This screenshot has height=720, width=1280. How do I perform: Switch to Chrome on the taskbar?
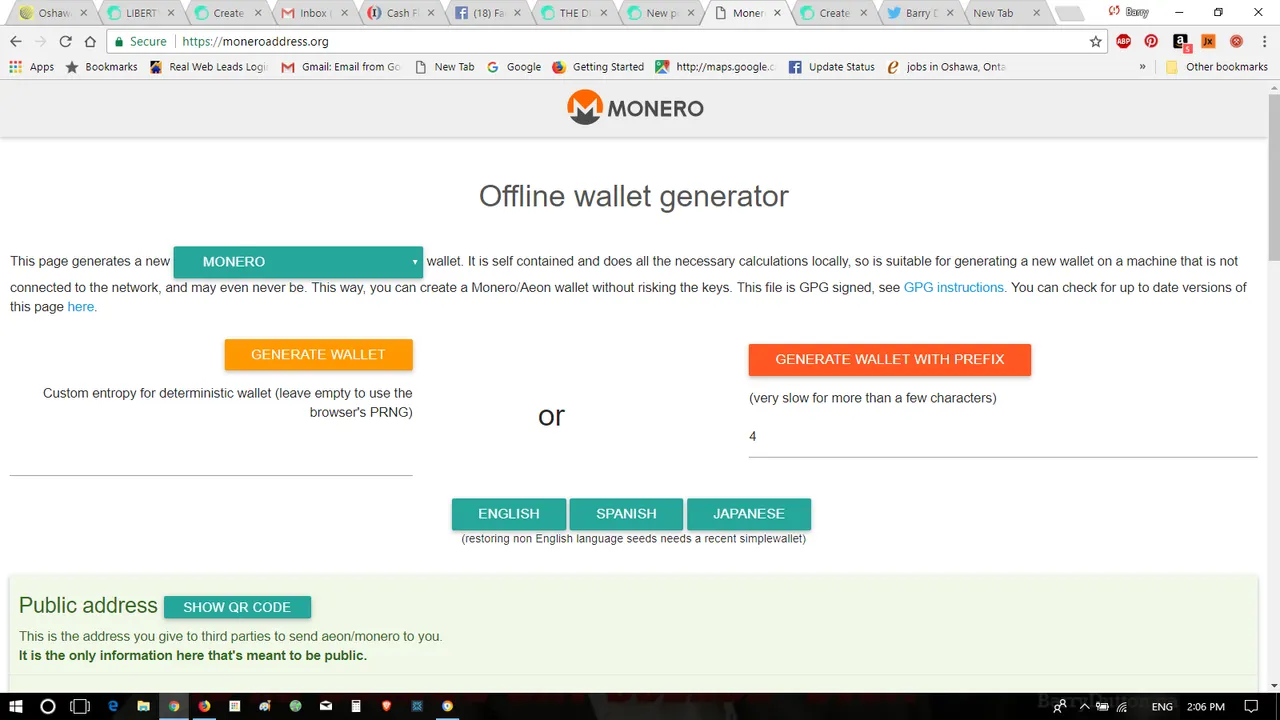(174, 706)
